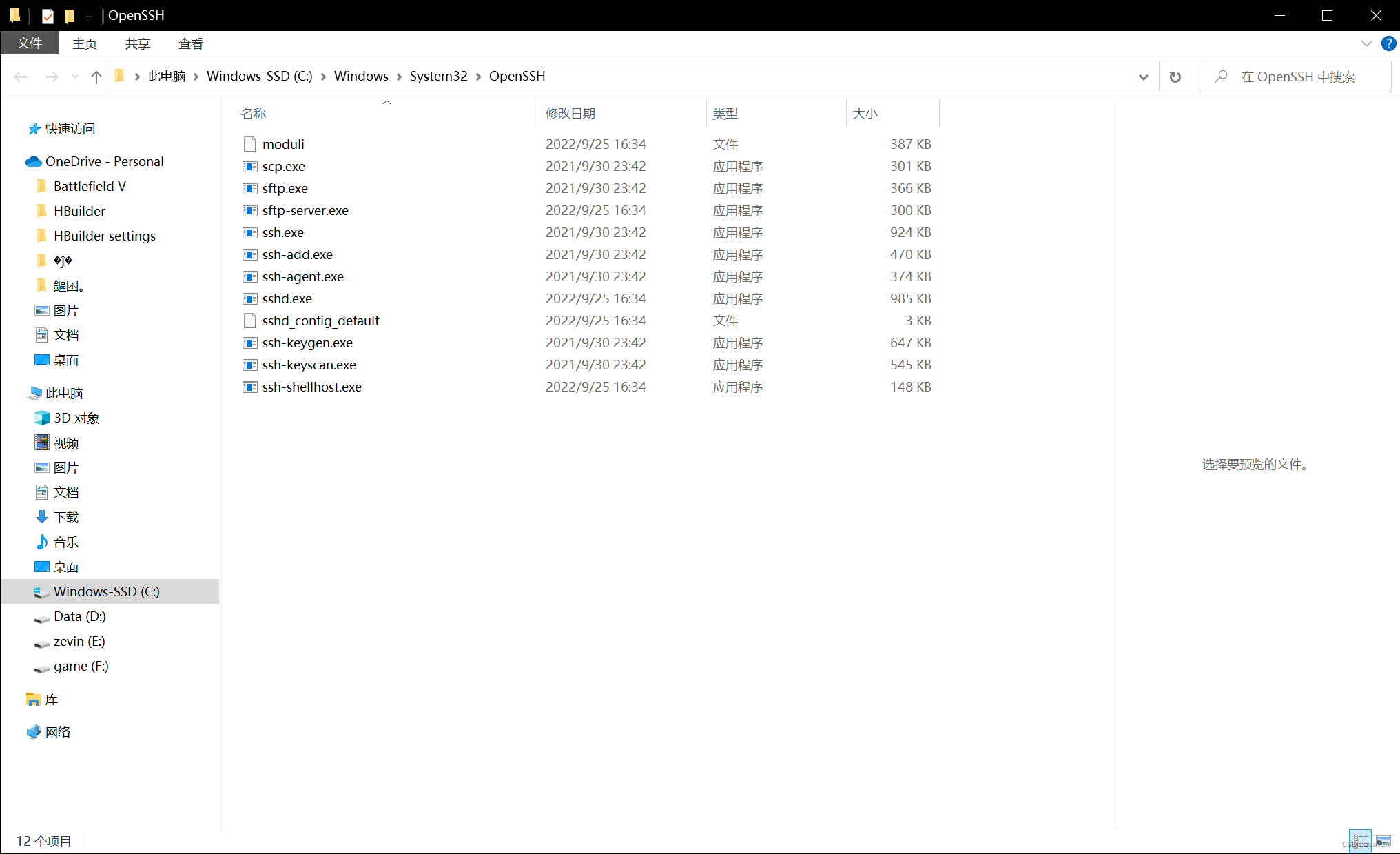Click the Back navigation arrow

[x=21, y=77]
